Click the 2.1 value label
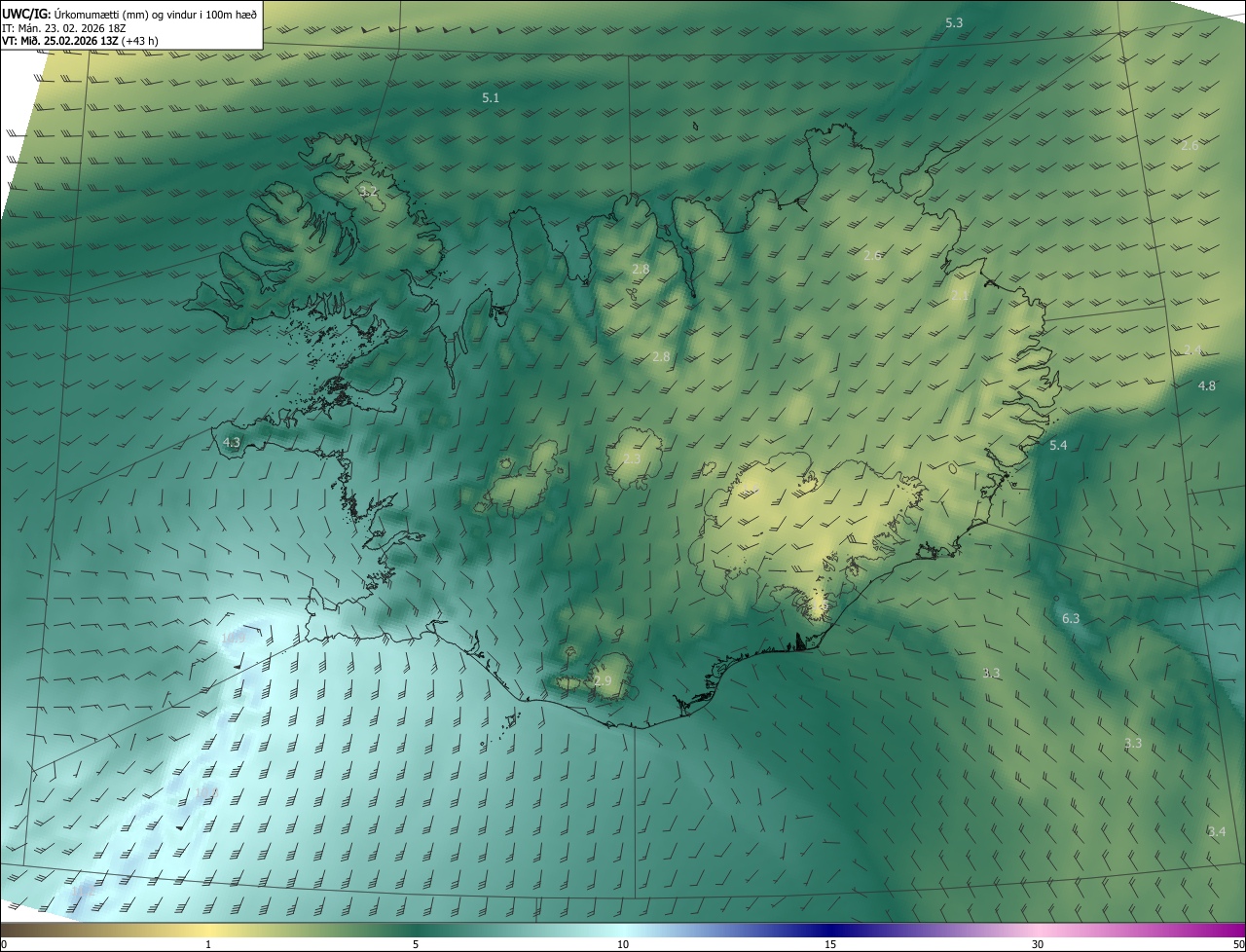1246x952 pixels. [960, 295]
